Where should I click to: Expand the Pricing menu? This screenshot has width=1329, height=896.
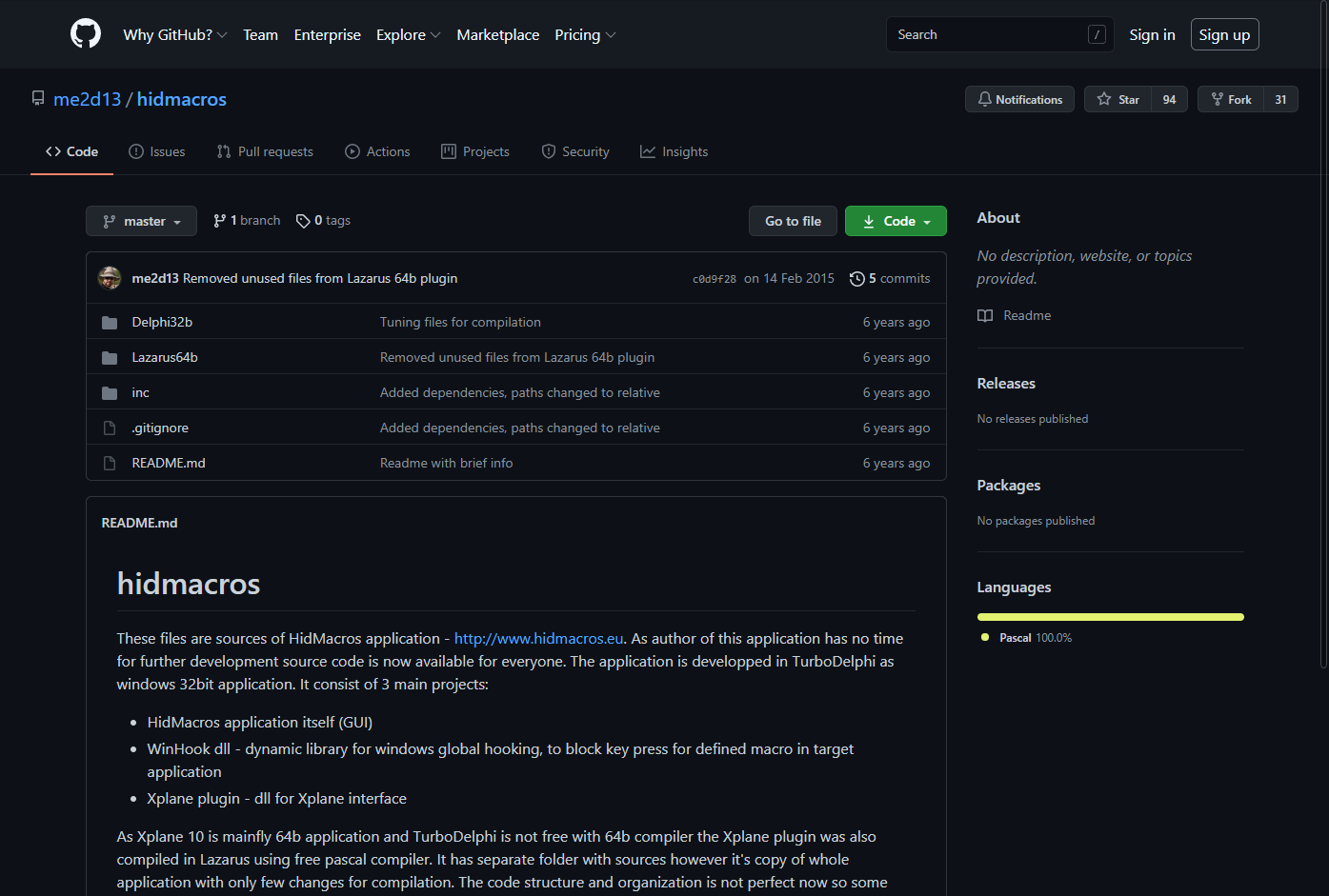585,34
